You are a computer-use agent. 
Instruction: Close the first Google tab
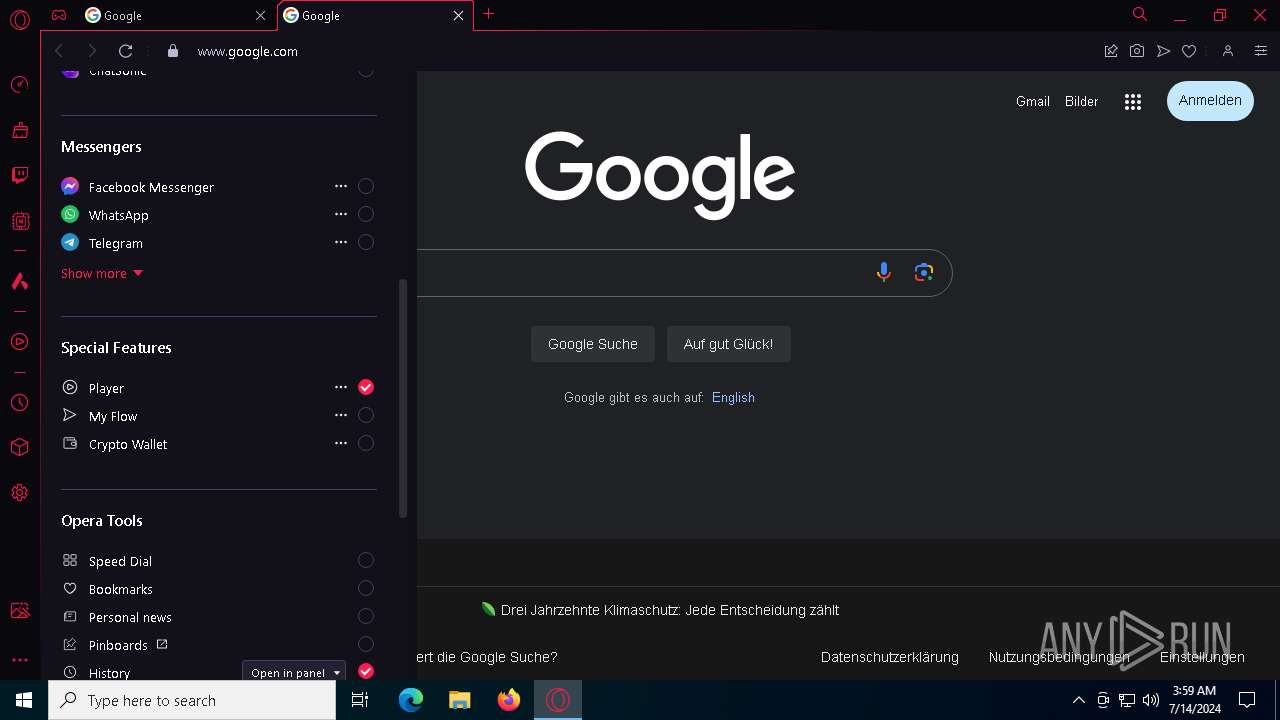261,15
